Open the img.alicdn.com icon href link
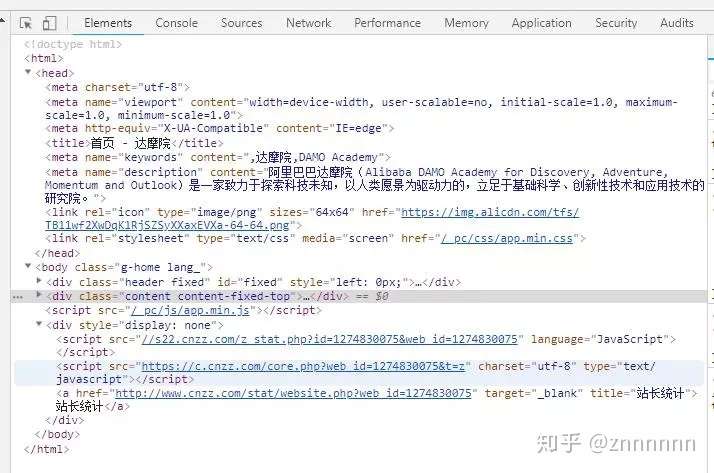 [490, 212]
